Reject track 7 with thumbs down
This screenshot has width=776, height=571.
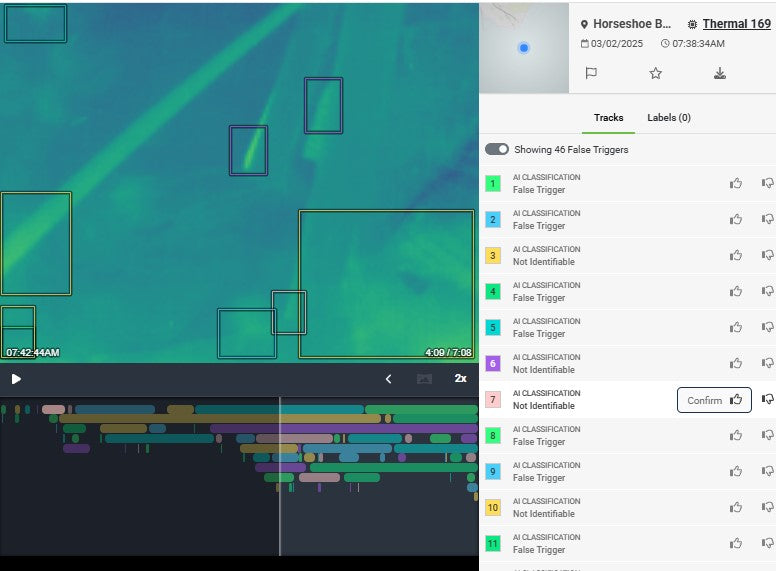pyautogui.click(x=767, y=399)
